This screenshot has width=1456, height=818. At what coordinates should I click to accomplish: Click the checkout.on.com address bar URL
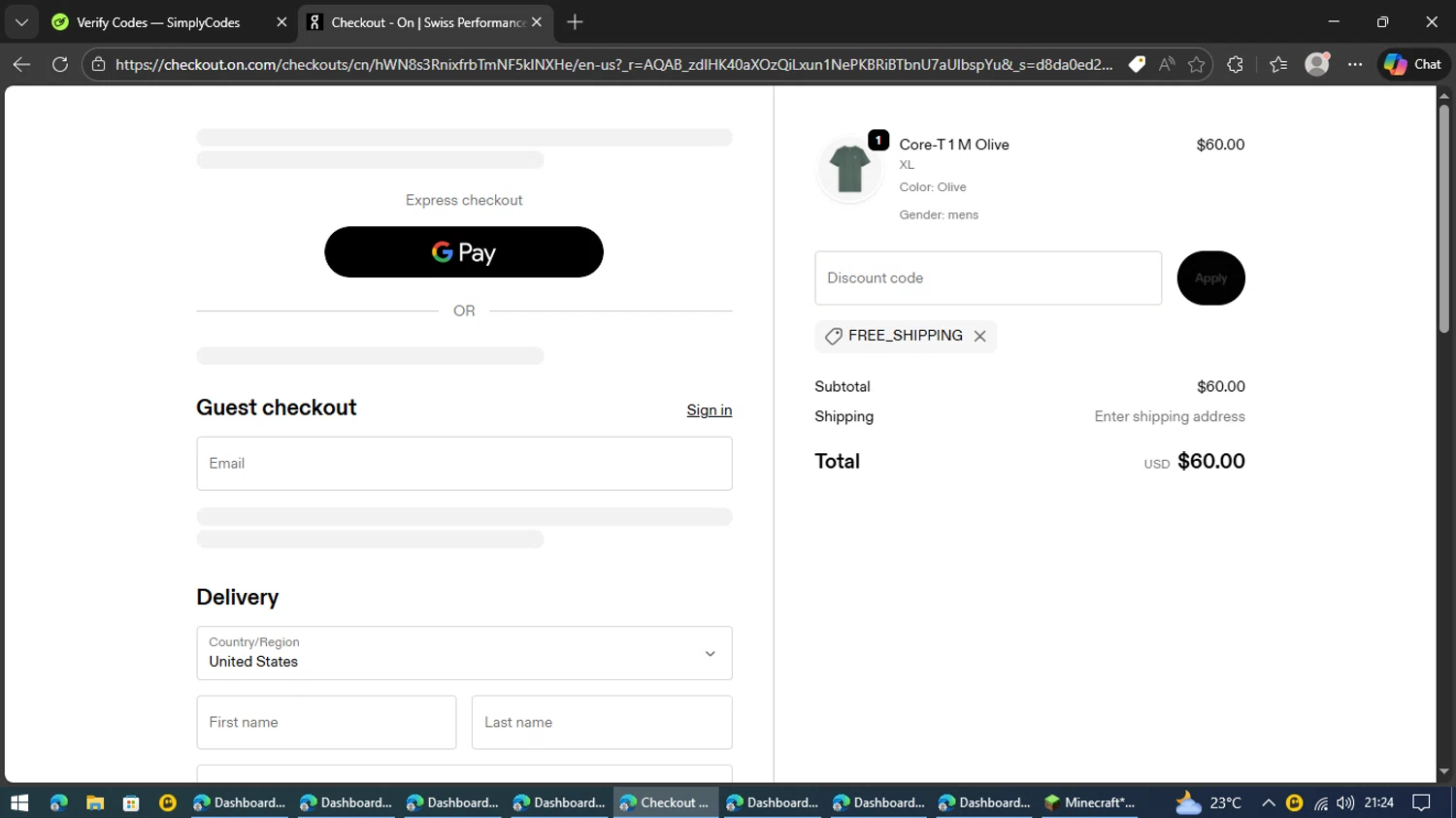(x=613, y=64)
